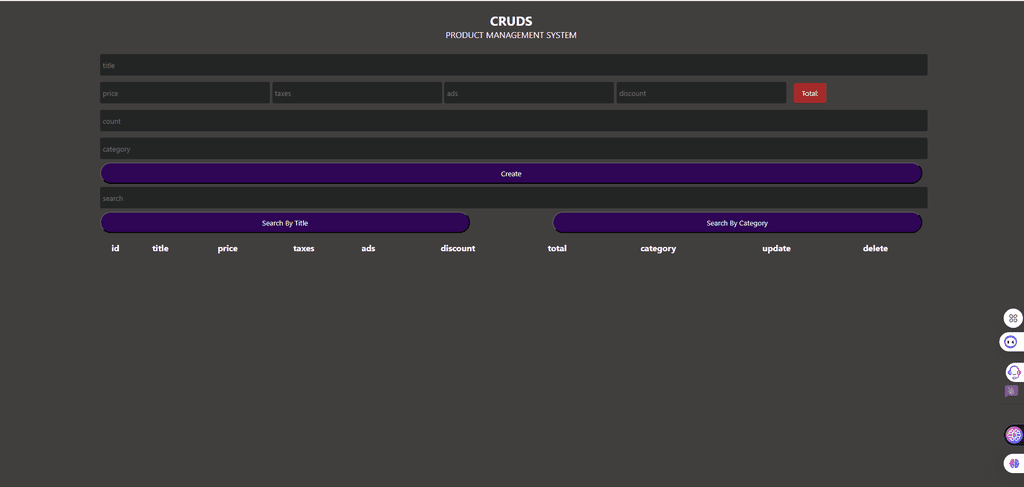Focus the price input field
The image size is (1024, 487).
[185, 93]
